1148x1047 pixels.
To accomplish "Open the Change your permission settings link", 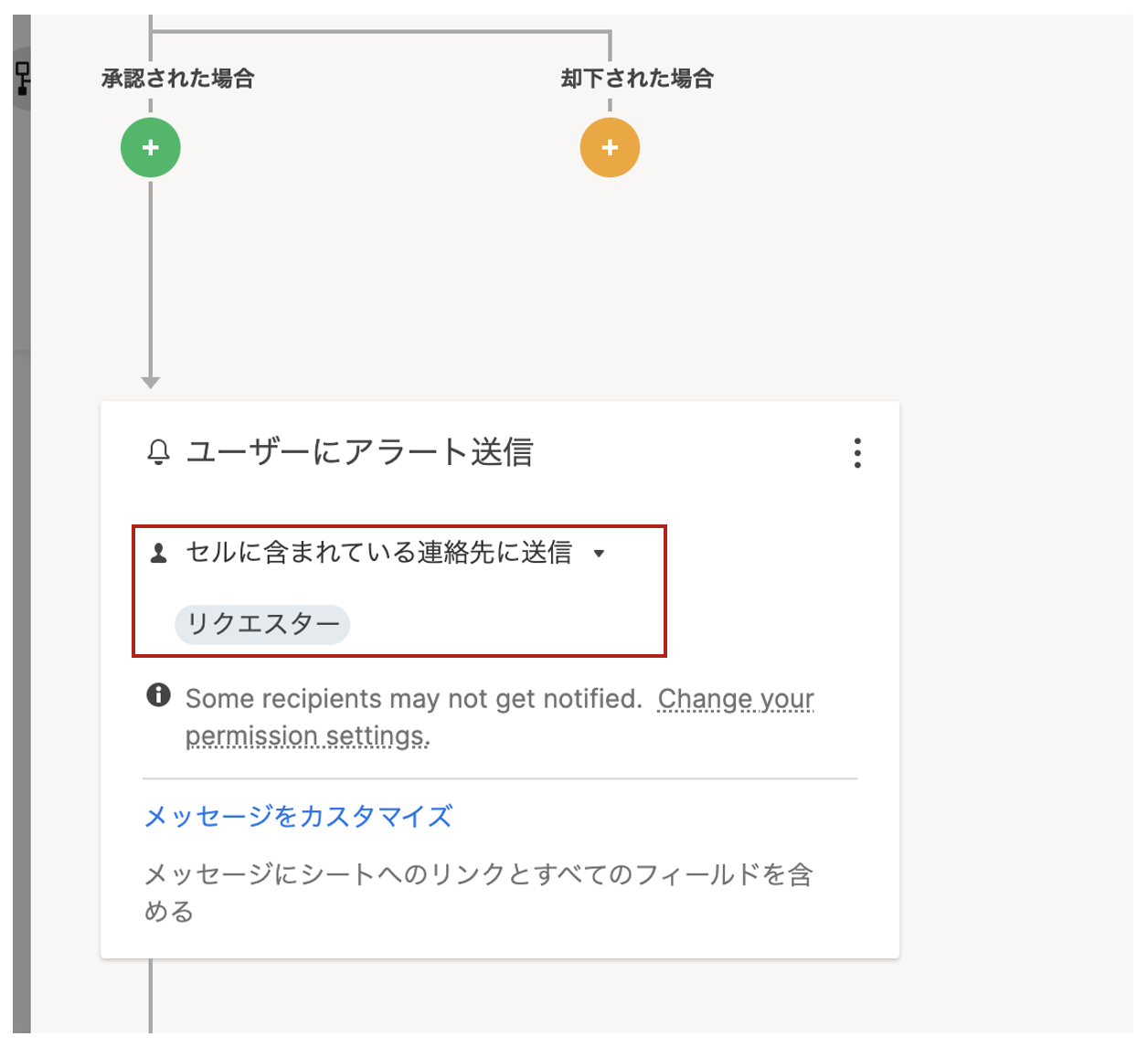I will [500, 717].
